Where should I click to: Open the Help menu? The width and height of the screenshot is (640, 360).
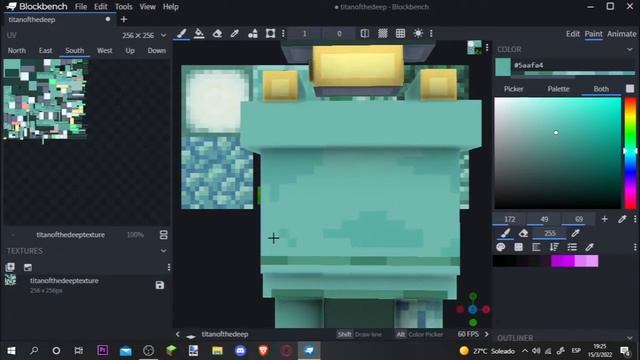click(x=171, y=7)
